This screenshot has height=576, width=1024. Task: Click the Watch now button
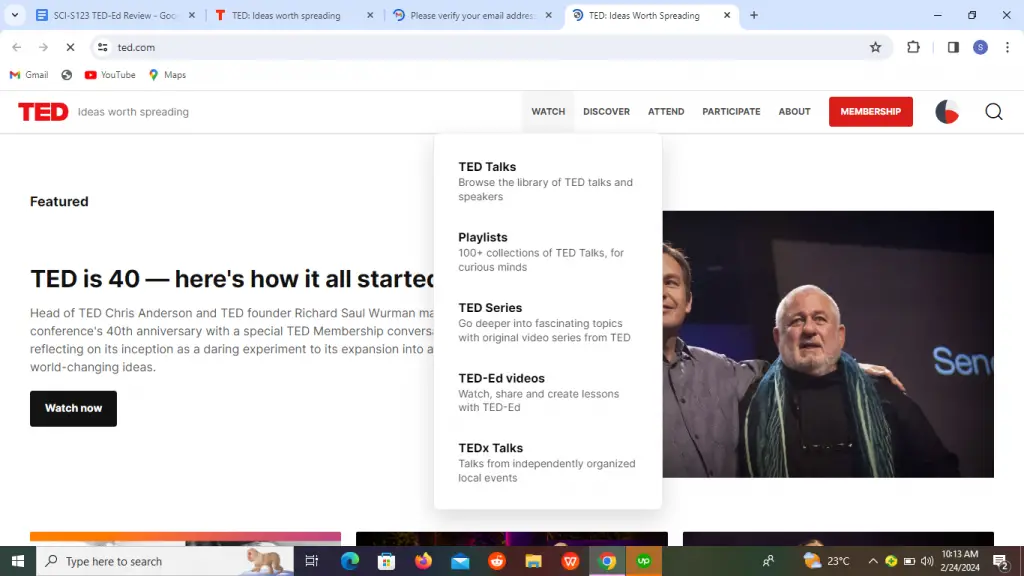tap(73, 408)
